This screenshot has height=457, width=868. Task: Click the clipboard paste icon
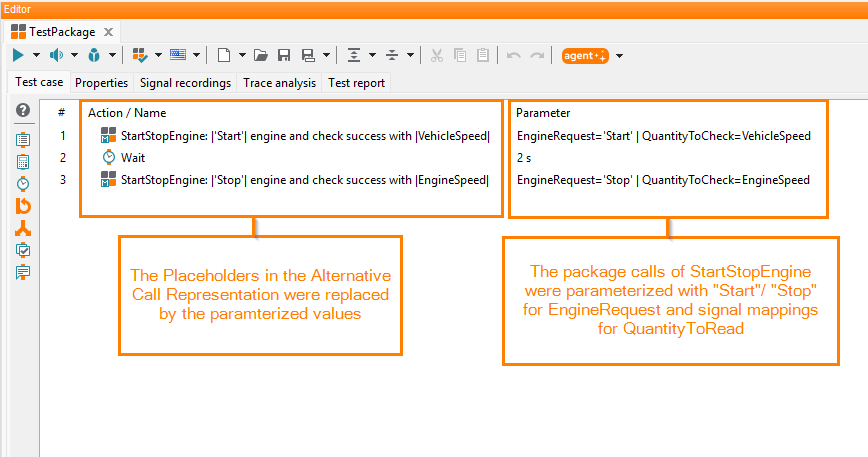pyautogui.click(x=483, y=55)
